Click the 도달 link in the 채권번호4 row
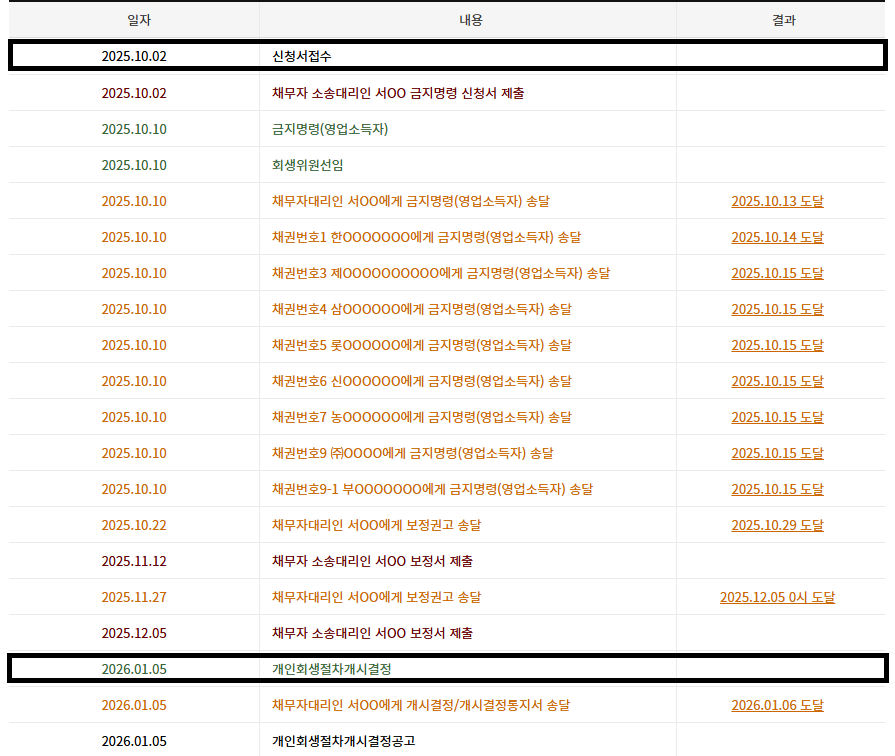 [x=777, y=309]
